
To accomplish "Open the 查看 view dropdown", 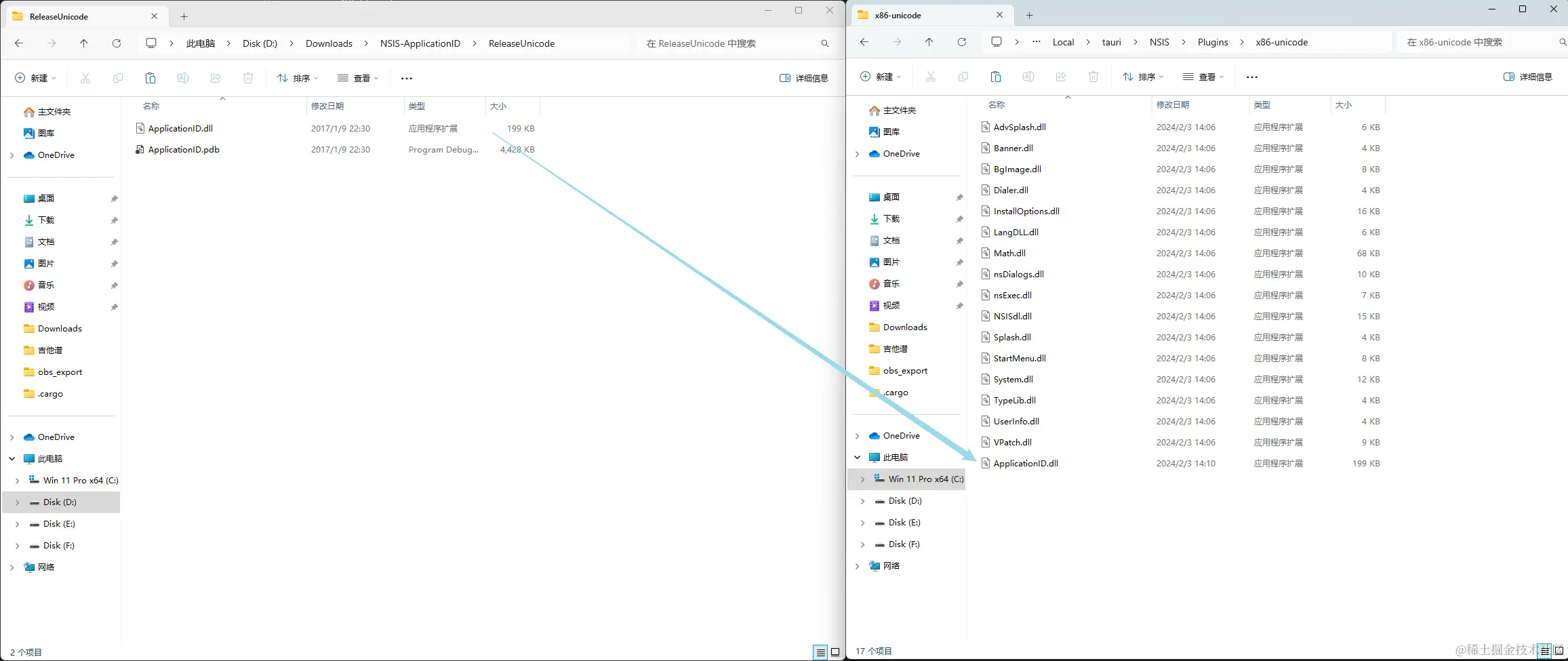I will click(358, 78).
